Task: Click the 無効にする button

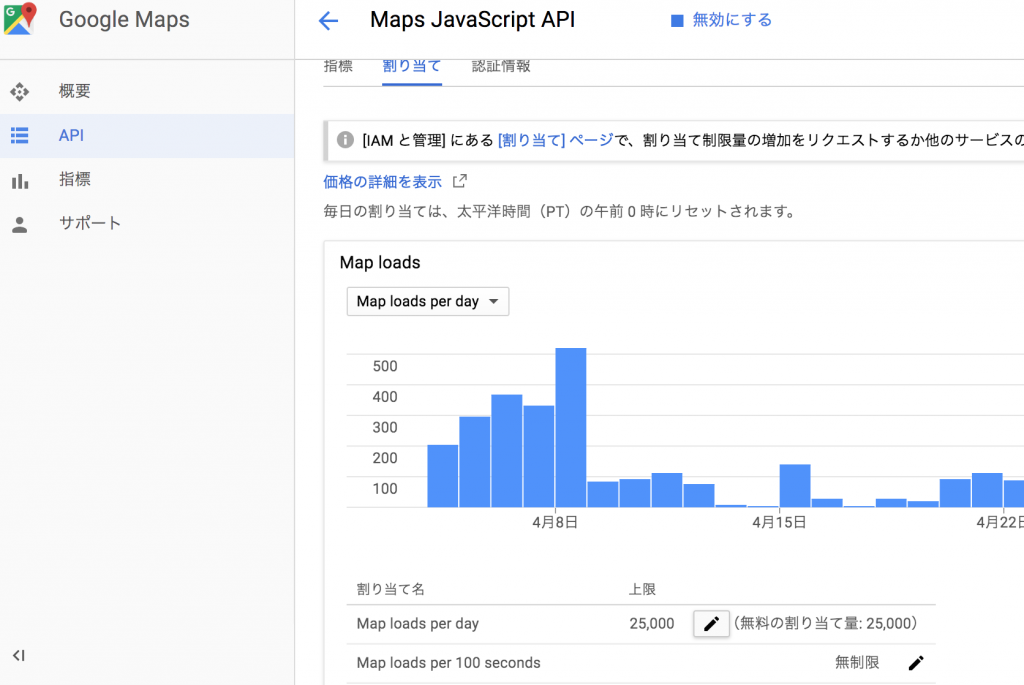Action: (x=722, y=20)
